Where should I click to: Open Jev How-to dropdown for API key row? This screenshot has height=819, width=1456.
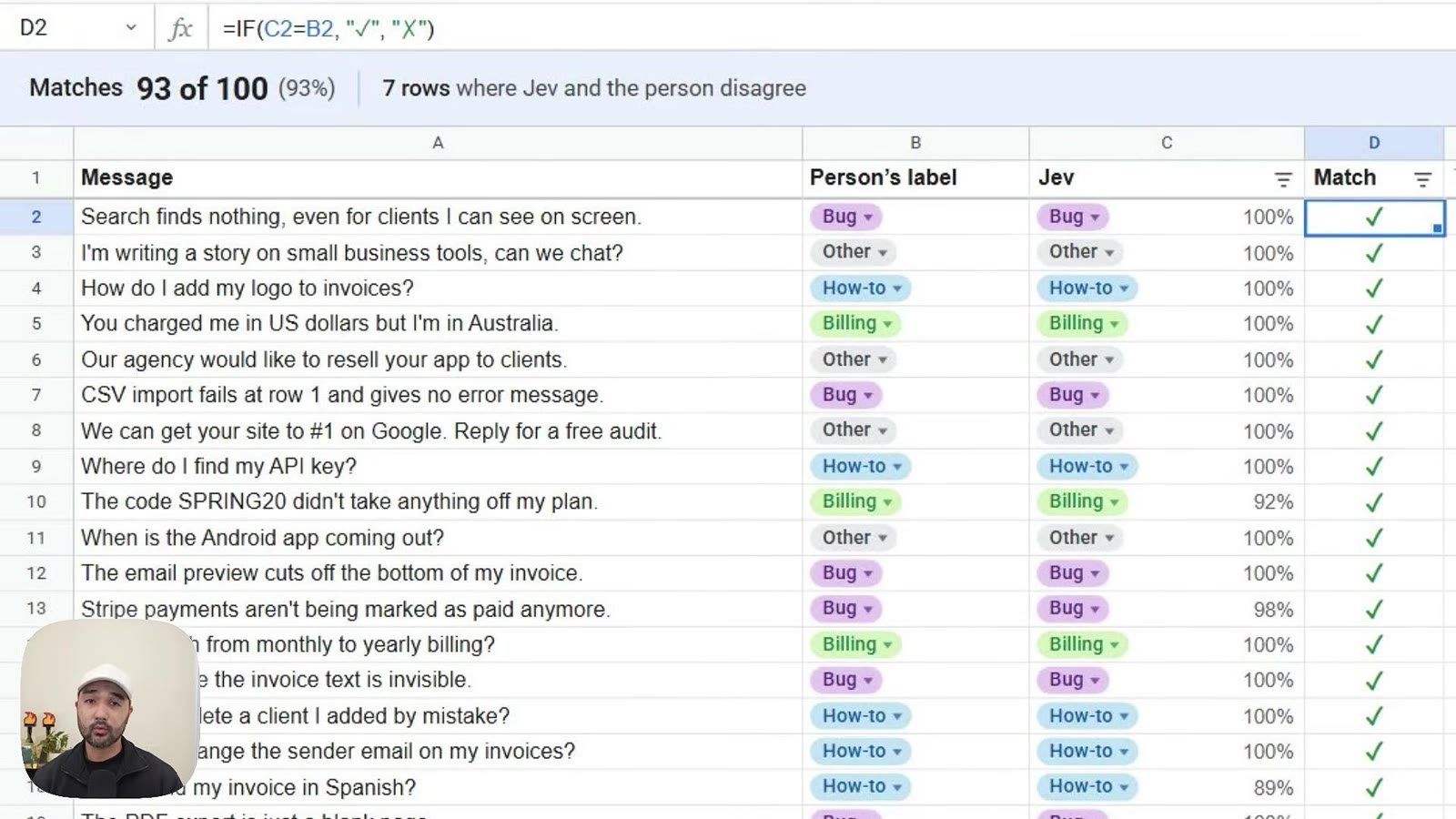point(1087,466)
